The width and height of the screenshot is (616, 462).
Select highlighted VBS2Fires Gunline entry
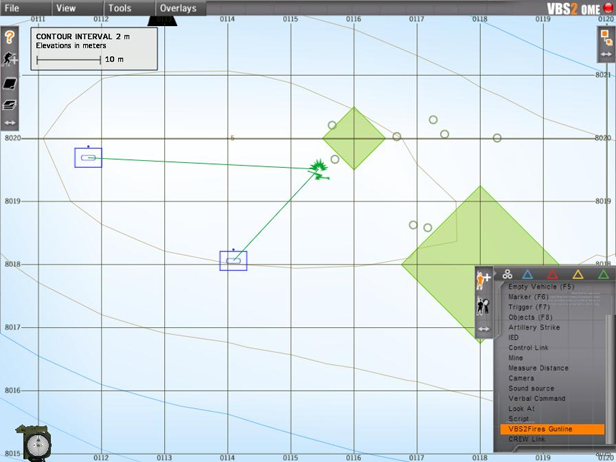pyautogui.click(x=552, y=429)
